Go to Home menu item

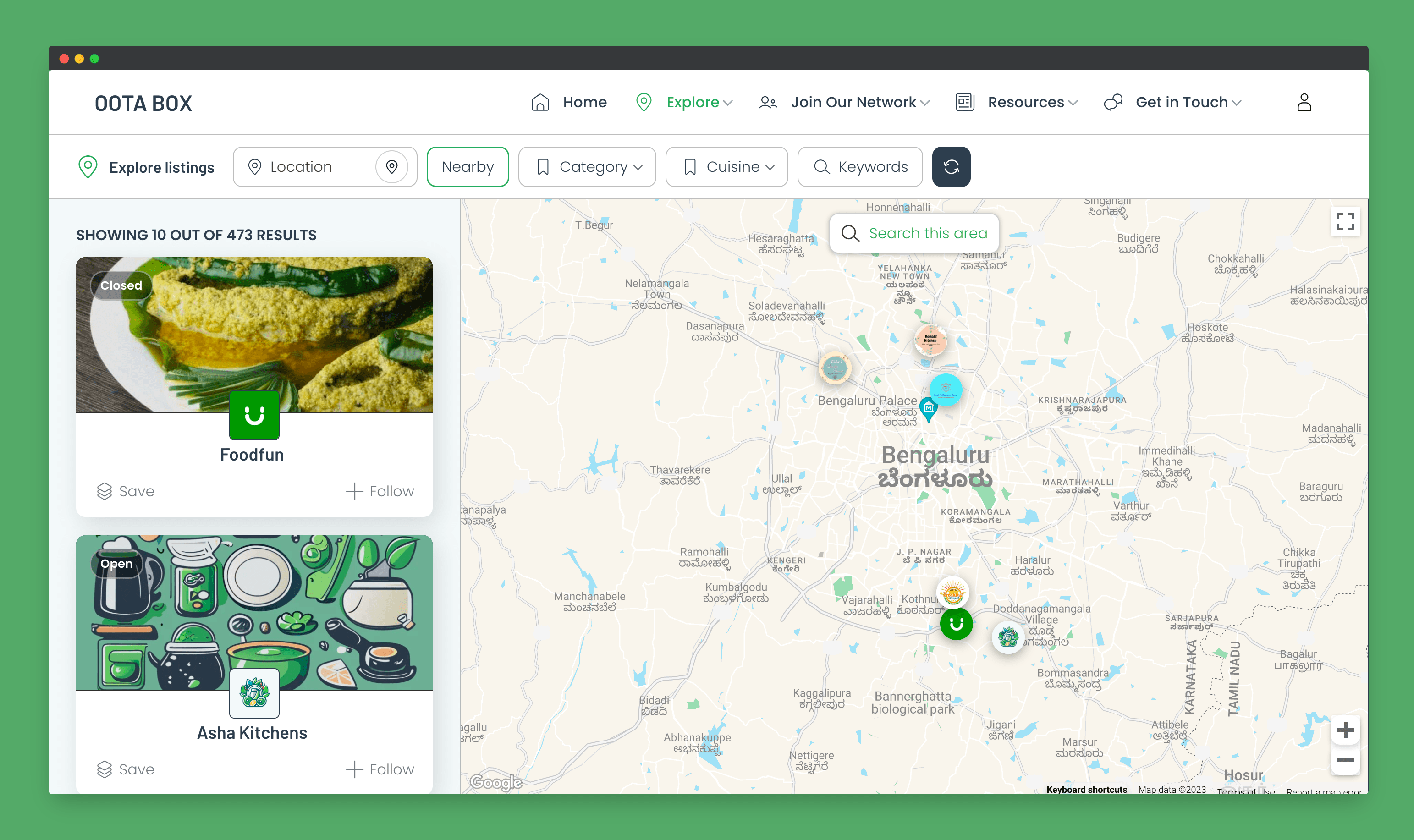(x=569, y=103)
